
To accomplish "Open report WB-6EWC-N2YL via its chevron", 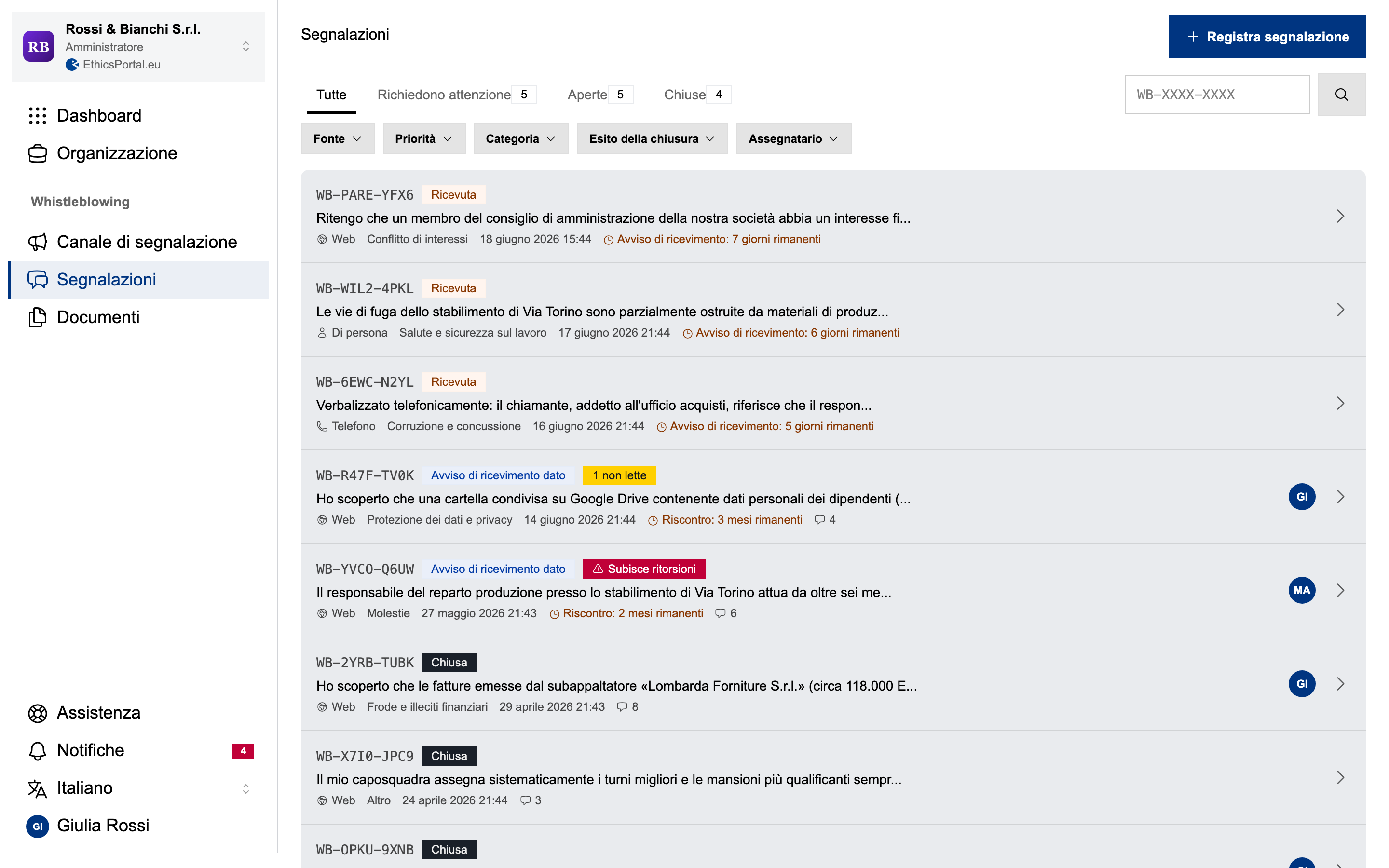I will pyautogui.click(x=1340, y=404).
